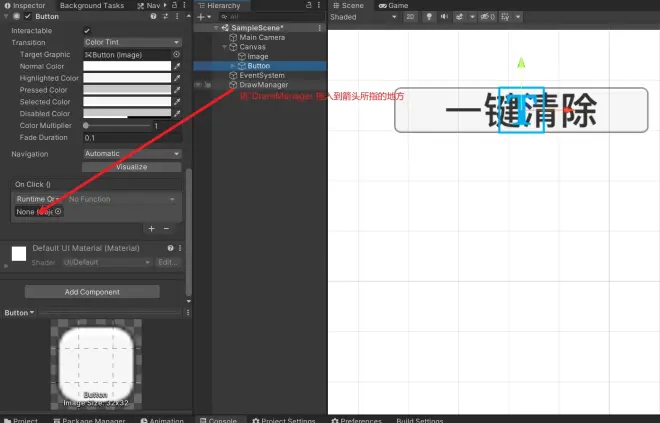Open the Button component presets icon
The width and height of the screenshot is (660, 423).
[165, 16]
